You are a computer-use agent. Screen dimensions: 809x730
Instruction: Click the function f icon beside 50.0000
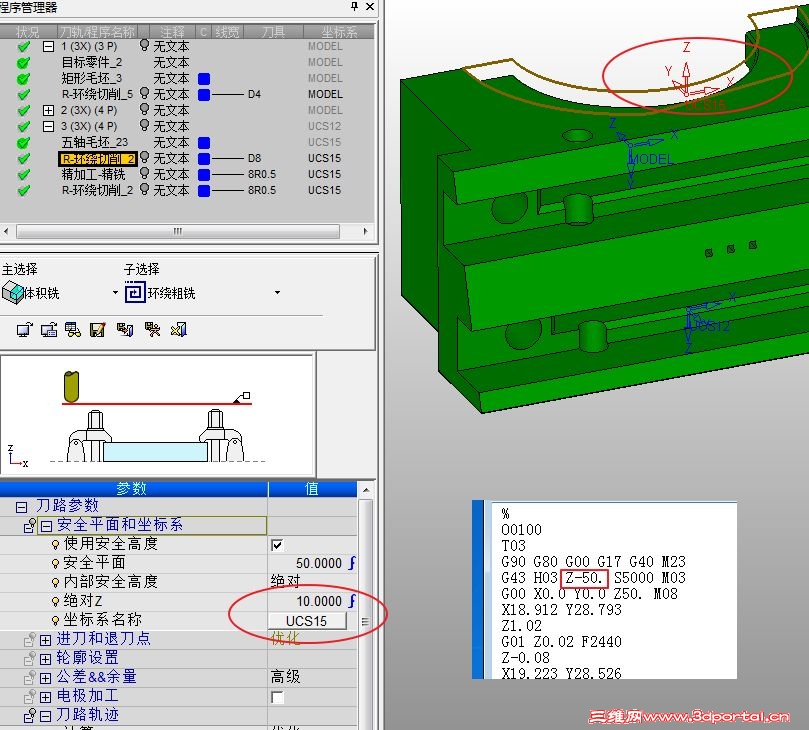pyautogui.click(x=352, y=562)
